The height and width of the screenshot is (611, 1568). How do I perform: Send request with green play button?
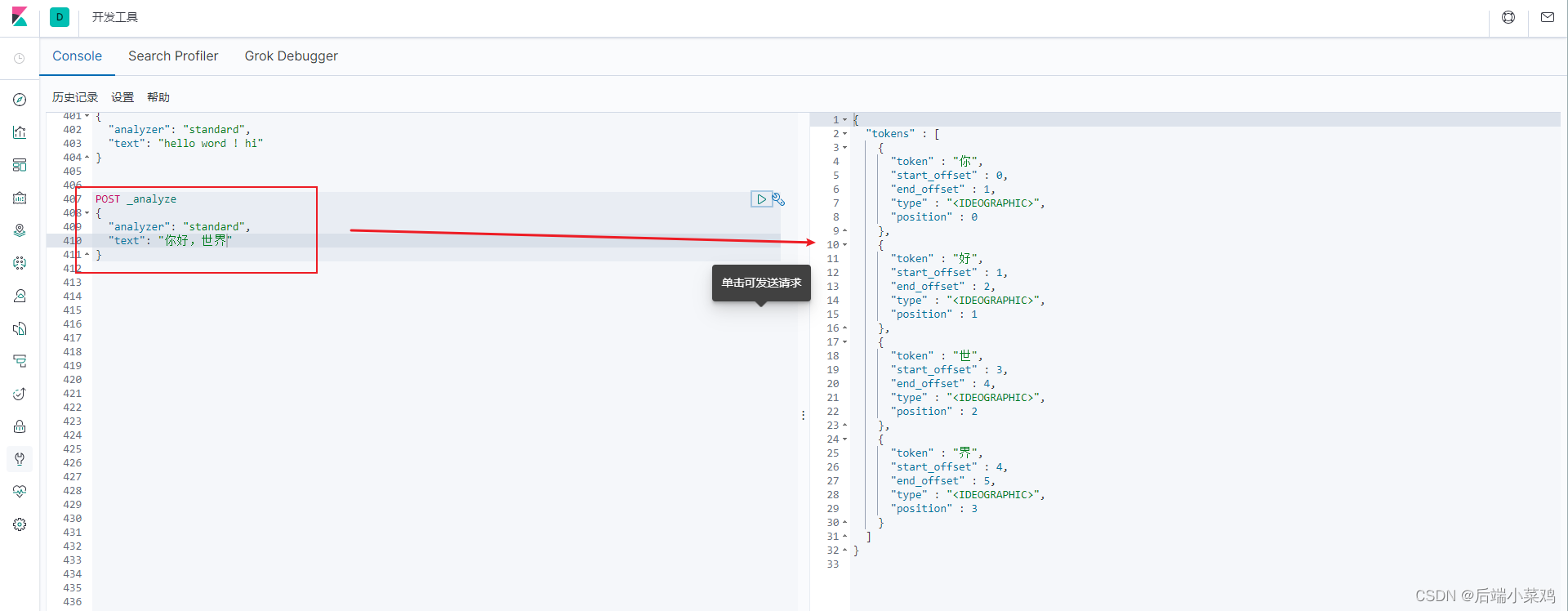pyautogui.click(x=761, y=199)
